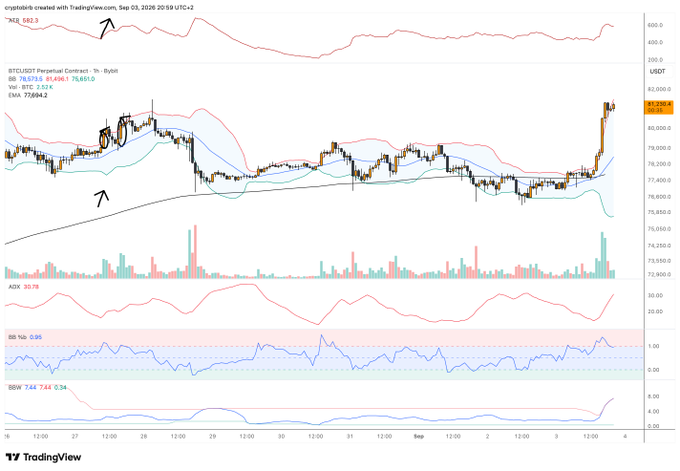Click the 400.0 label on ATR scale

click(x=655, y=43)
